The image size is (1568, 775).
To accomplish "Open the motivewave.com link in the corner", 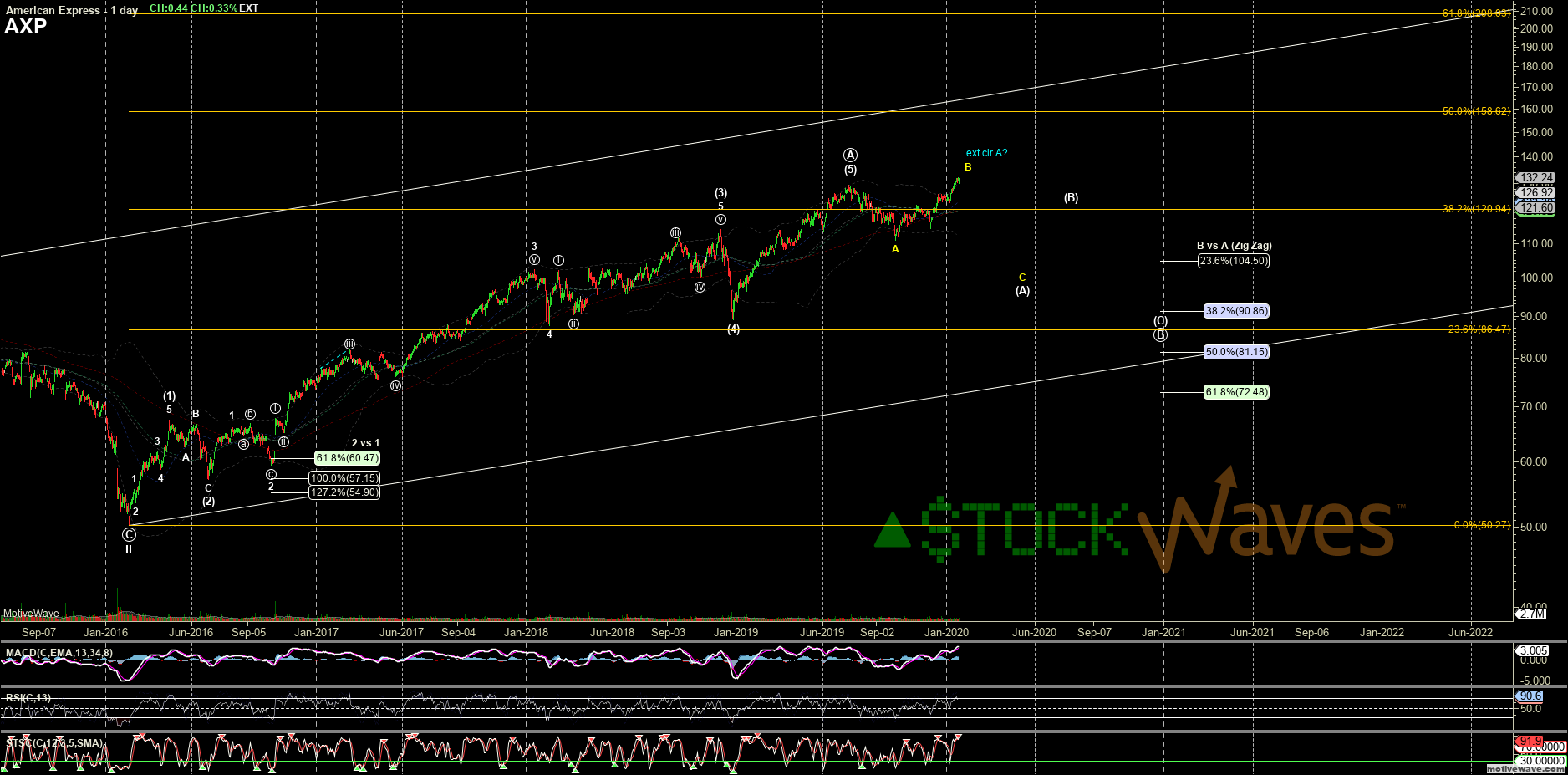I will 1525,769.
